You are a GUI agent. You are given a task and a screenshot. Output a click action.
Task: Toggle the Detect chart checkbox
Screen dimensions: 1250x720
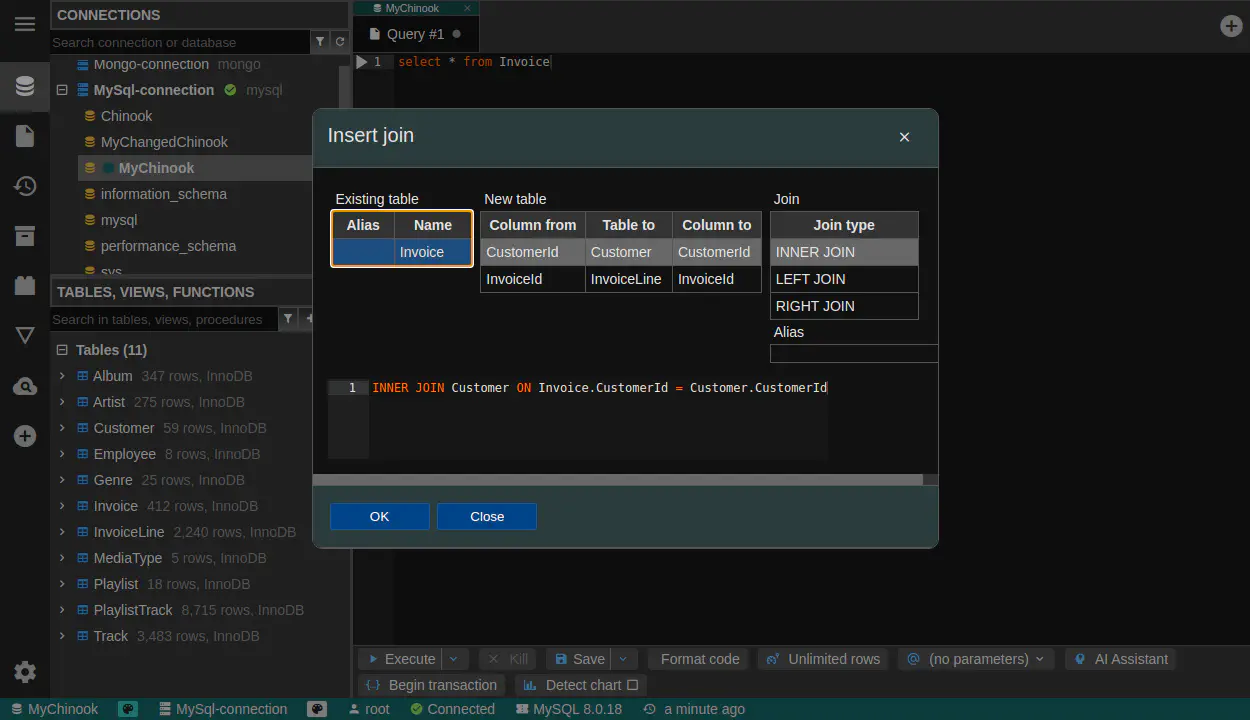point(632,685)
